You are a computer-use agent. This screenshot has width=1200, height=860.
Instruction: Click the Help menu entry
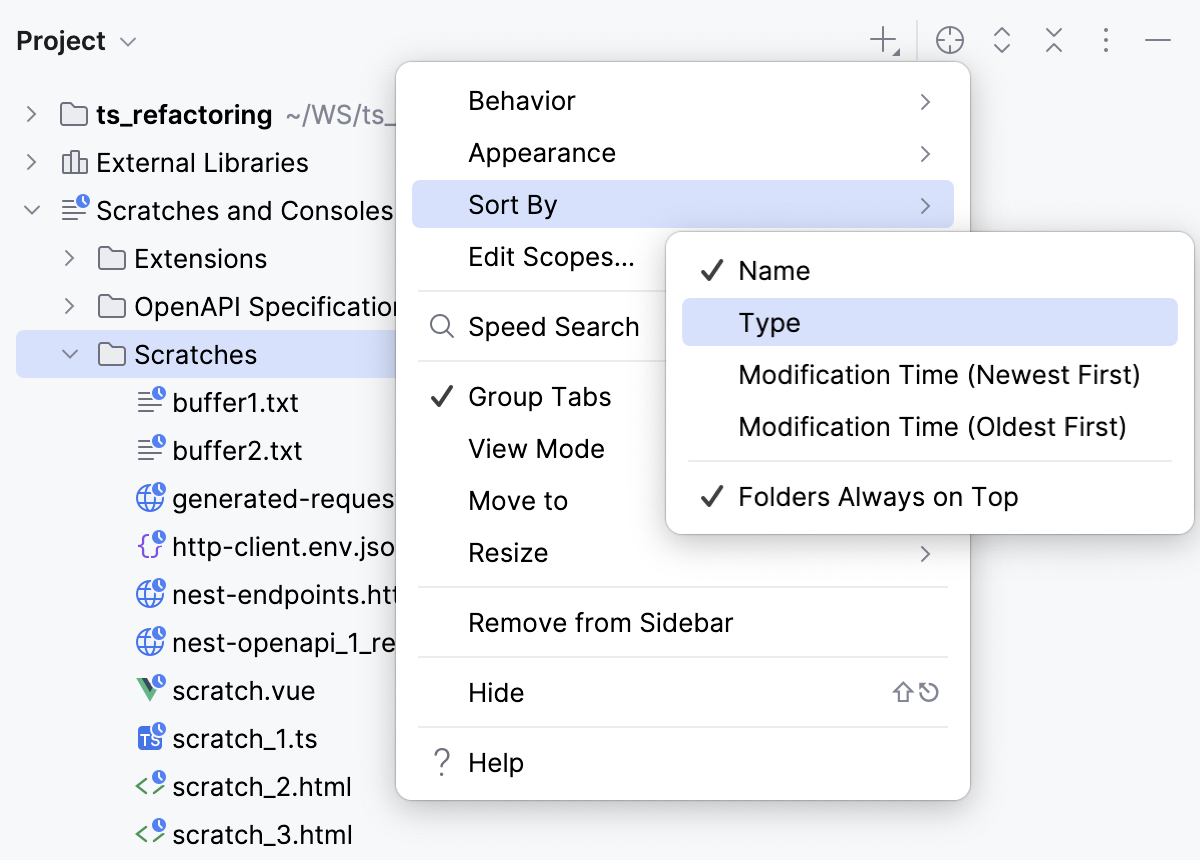(x=495, y=763)
